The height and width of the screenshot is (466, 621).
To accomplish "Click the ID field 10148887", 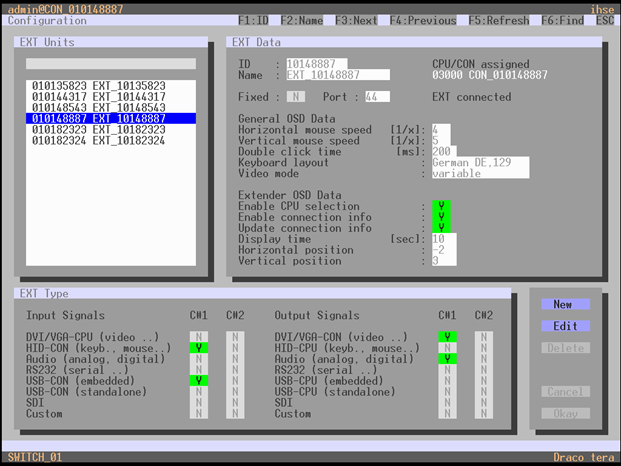I will 317,64.
